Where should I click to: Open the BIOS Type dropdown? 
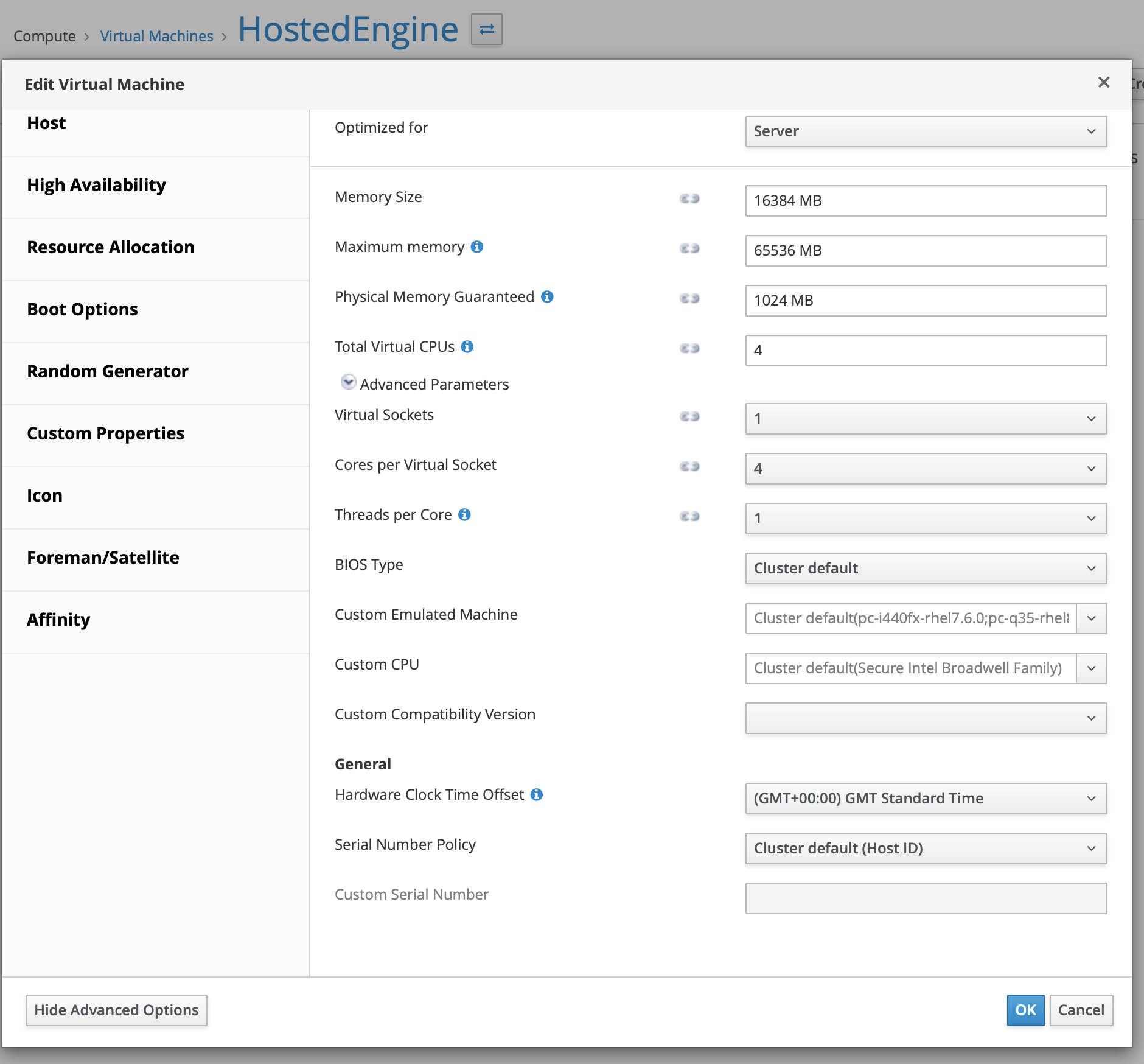click(925, 569)
